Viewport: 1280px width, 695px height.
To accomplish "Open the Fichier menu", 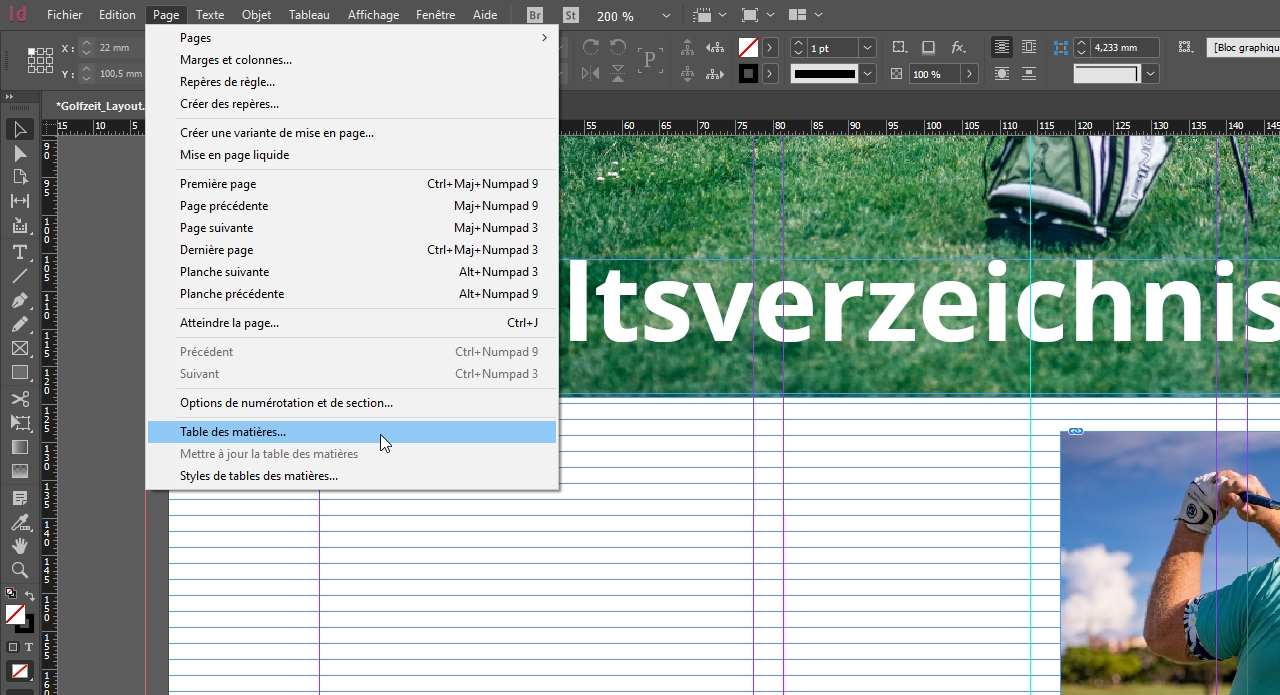I will tap(65, 15).
